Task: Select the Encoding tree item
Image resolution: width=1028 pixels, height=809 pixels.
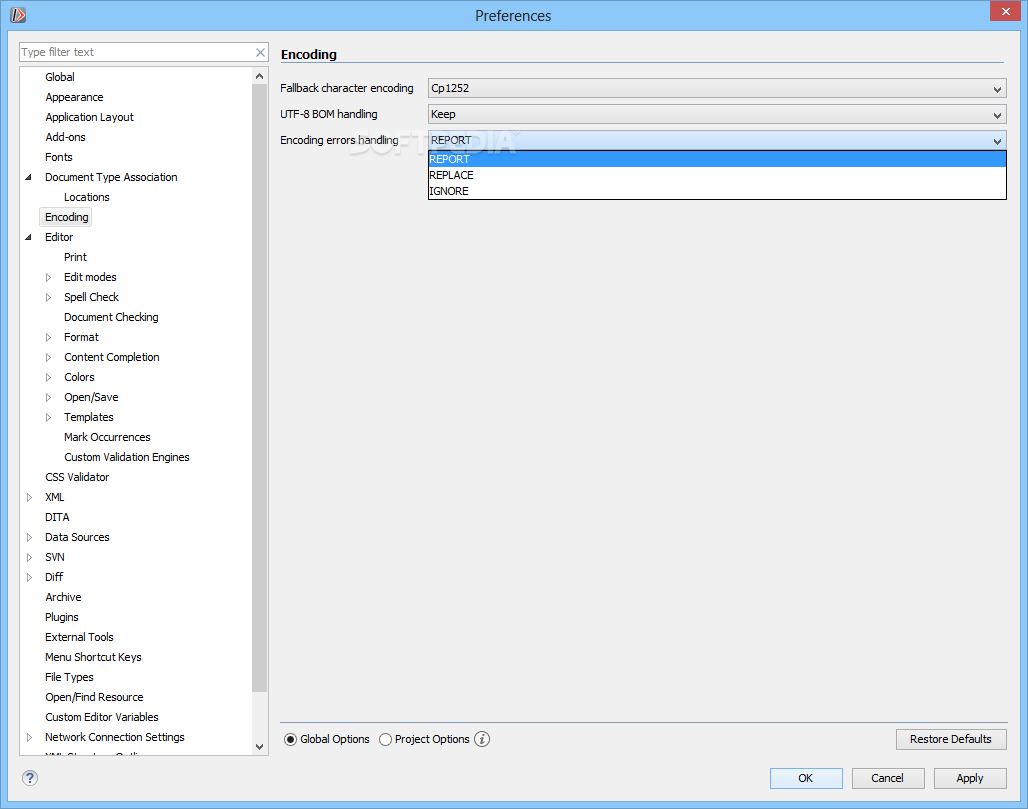Action: pos(66,217)
